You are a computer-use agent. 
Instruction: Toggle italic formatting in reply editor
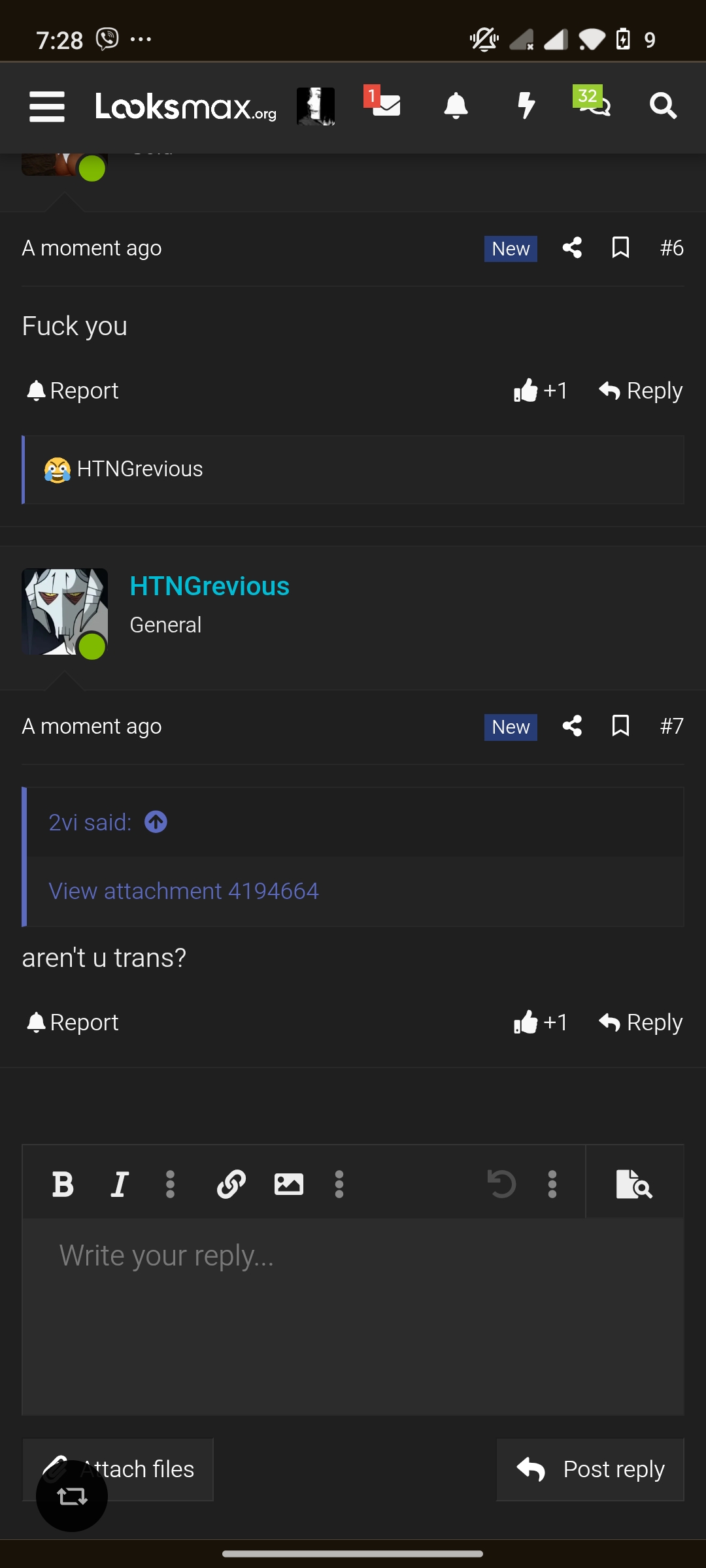click(120, 1184)
